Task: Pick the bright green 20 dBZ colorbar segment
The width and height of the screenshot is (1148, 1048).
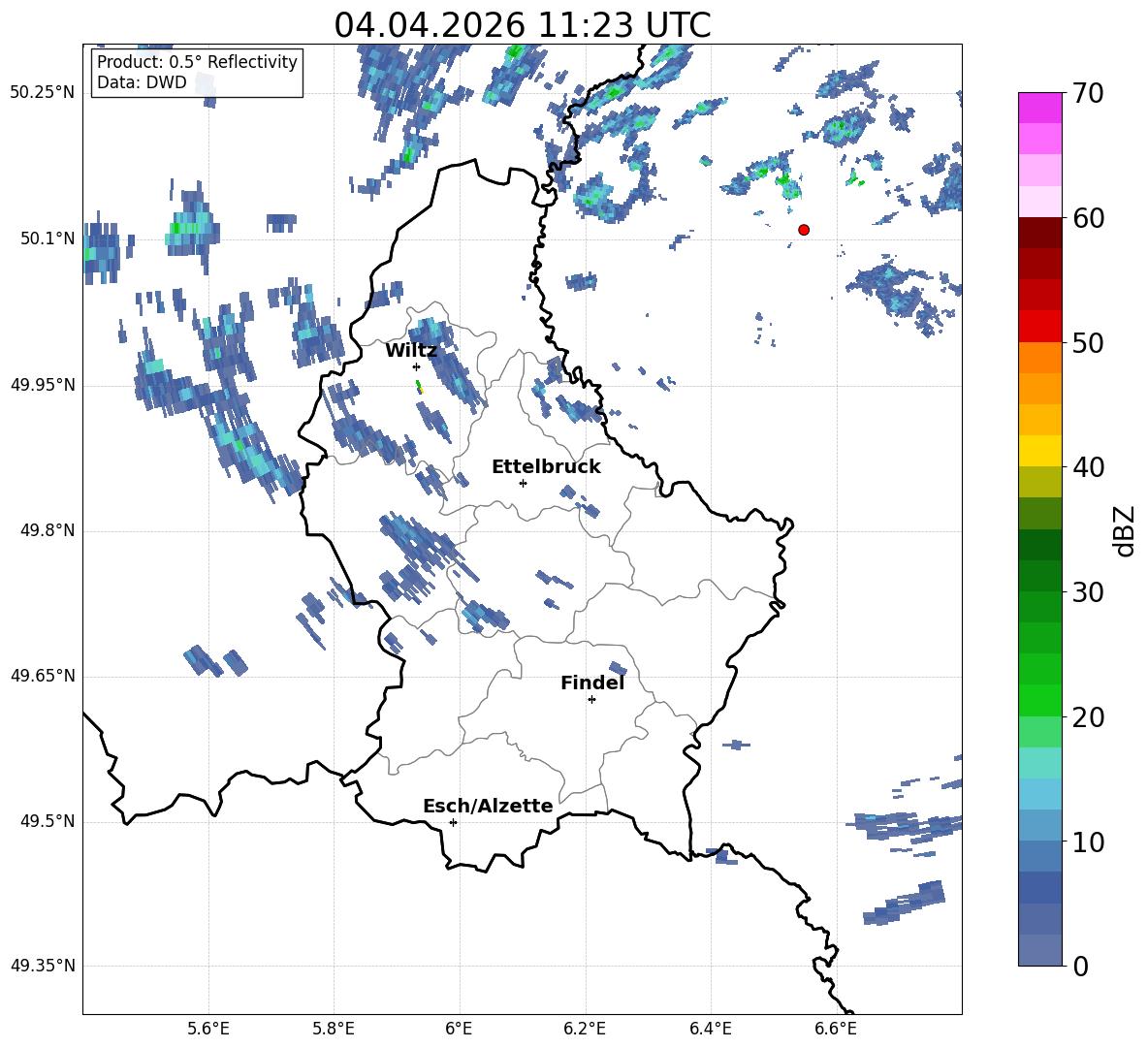Action: point(1039,700)
